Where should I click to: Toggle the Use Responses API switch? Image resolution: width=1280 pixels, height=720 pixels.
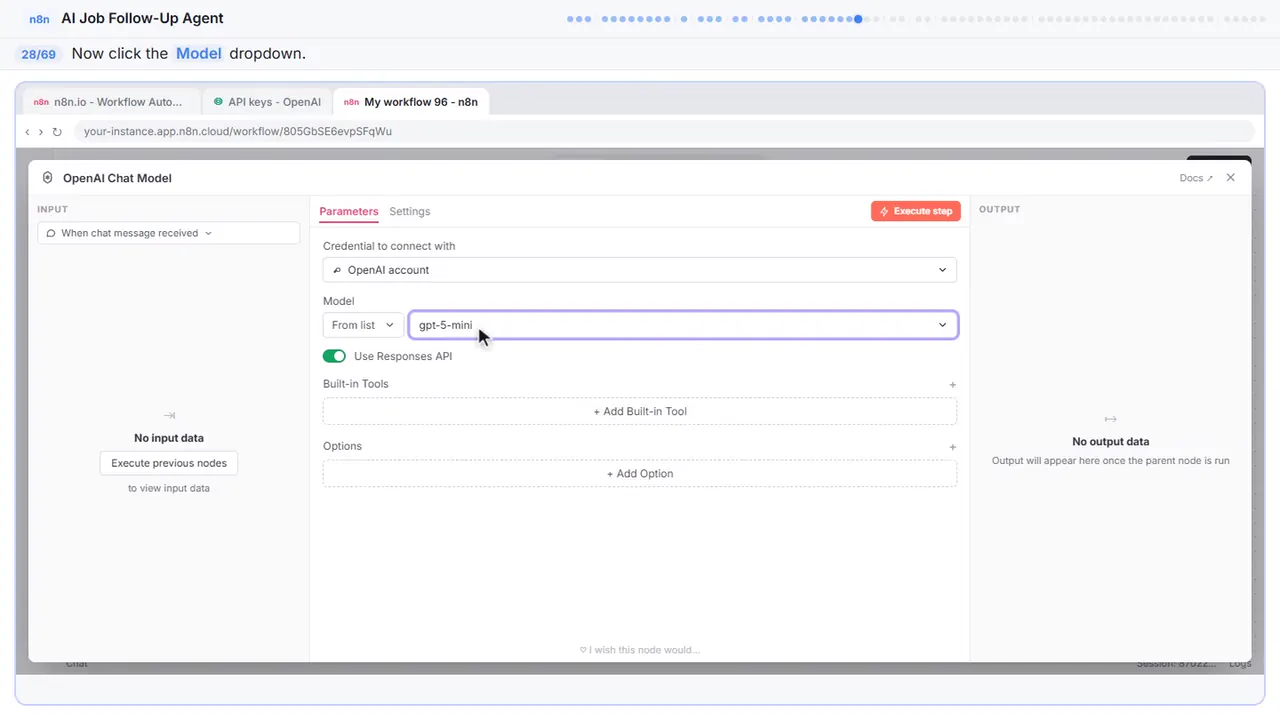[334, 356]
